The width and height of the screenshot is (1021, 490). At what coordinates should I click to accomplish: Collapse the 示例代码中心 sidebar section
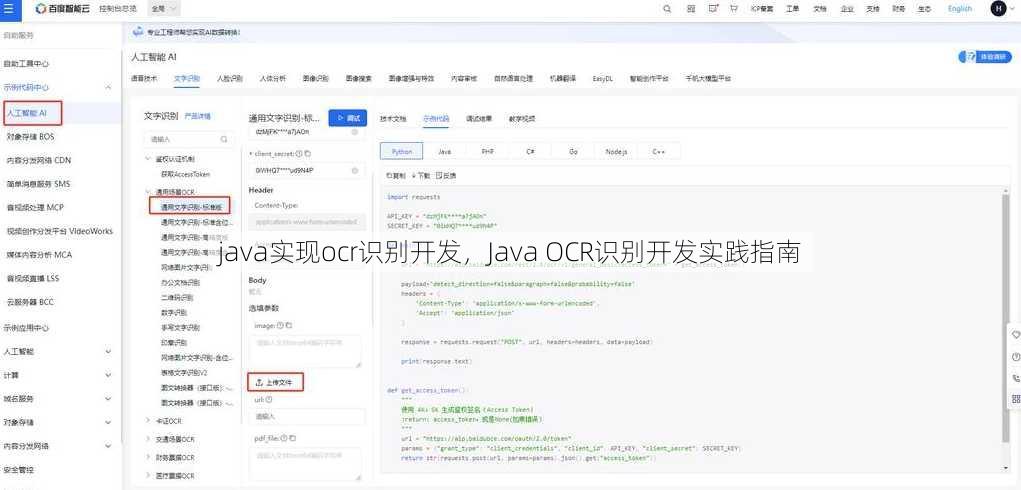tap(108, 87)
